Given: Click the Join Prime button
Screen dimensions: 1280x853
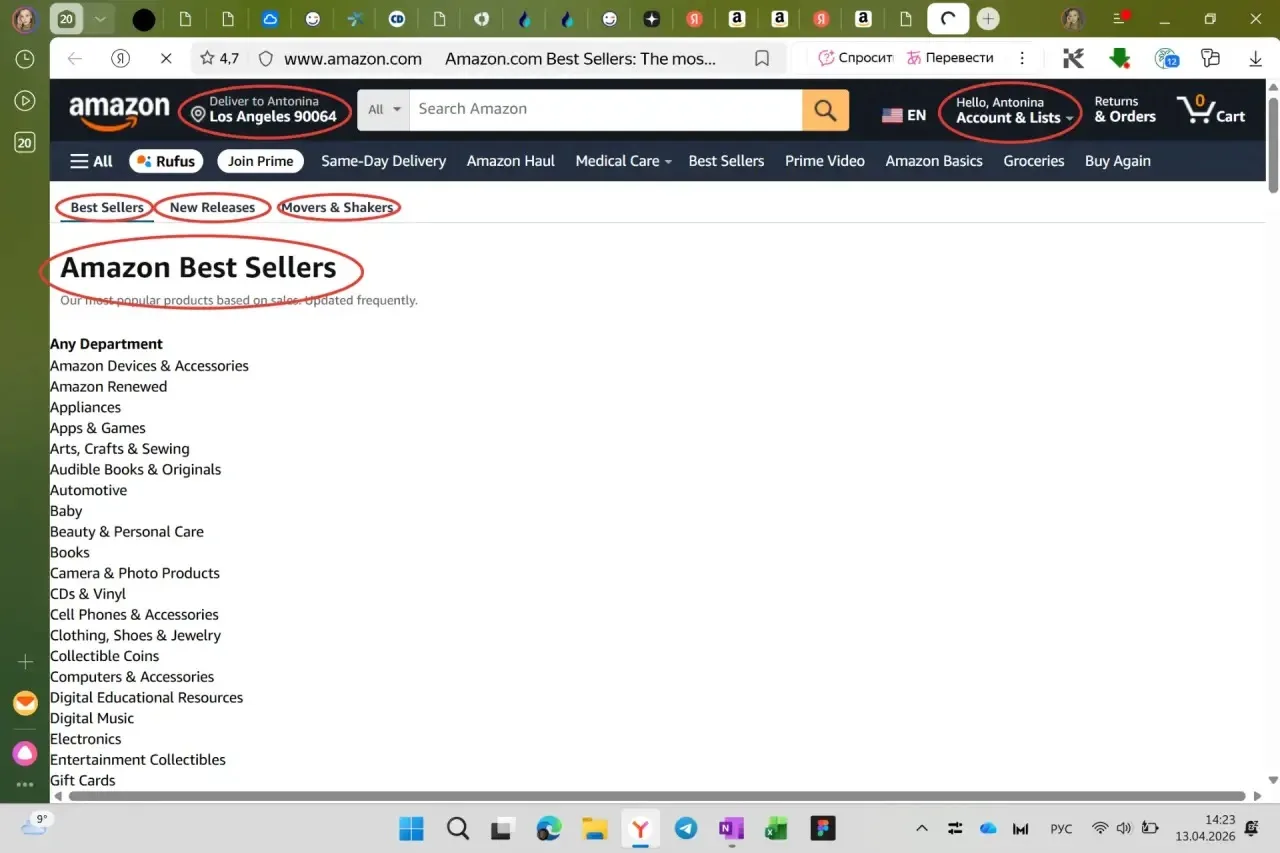Looking at the screenshot, I should click(x=261, y=161).
